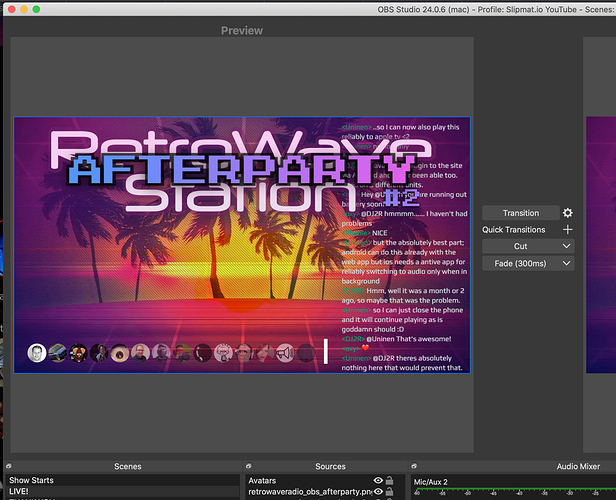Click the Quick Transitions label
The width and height of the screenshot is (616, 500).
[513, 230]
